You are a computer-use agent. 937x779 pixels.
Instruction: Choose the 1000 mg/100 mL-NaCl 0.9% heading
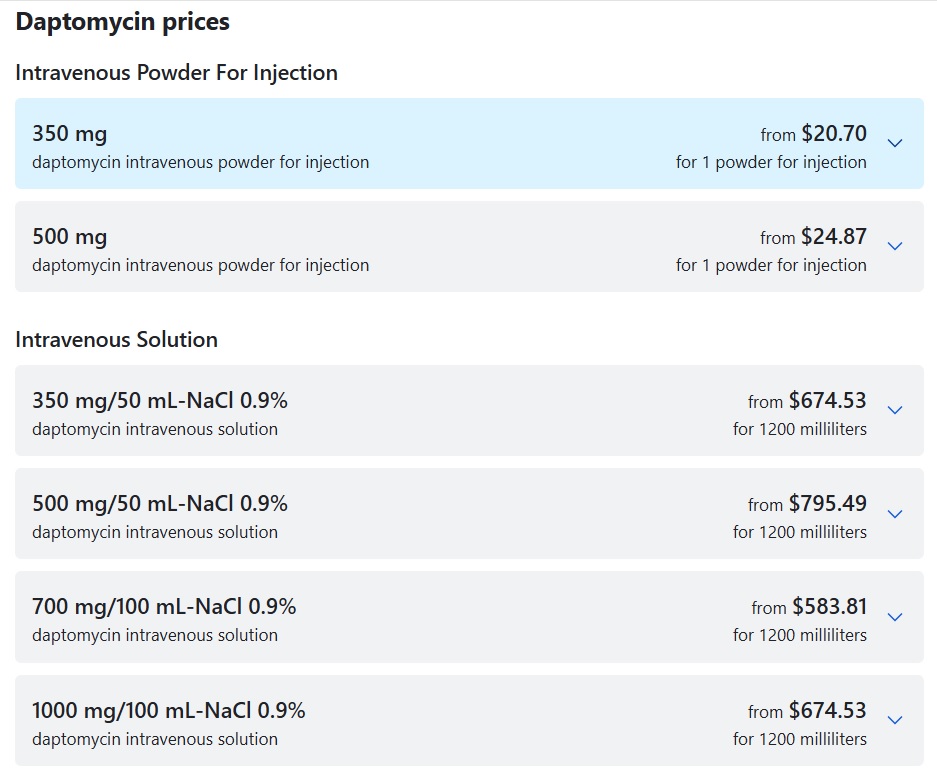coord(168,710)
